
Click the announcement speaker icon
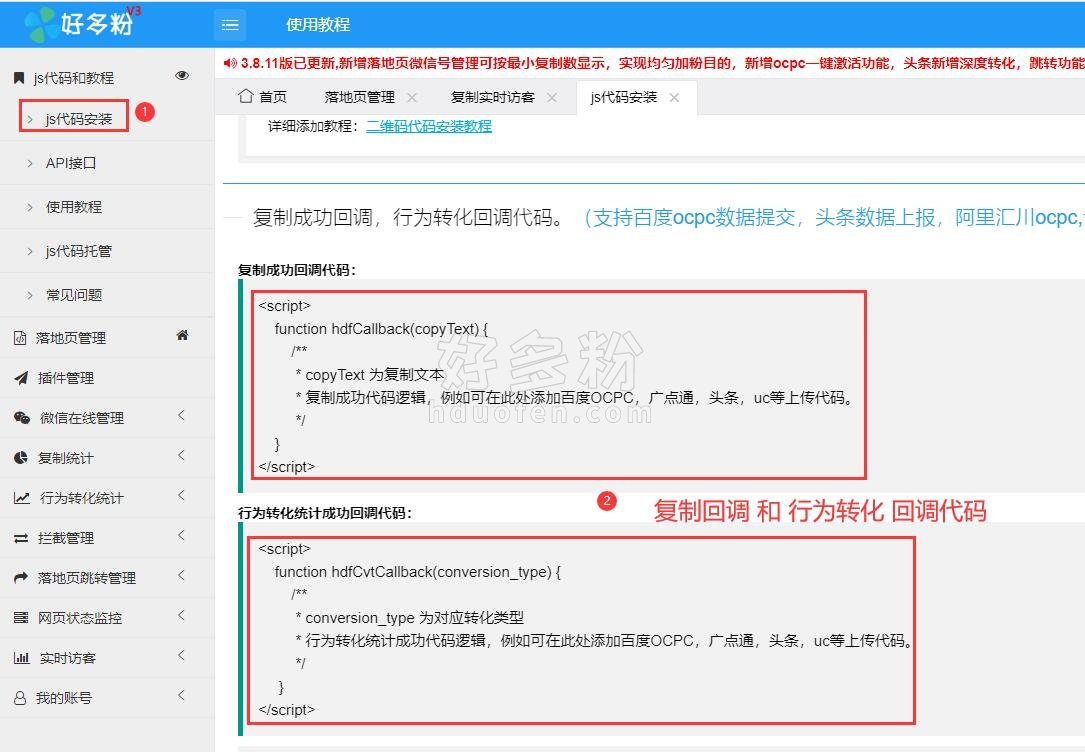[230, 63]
